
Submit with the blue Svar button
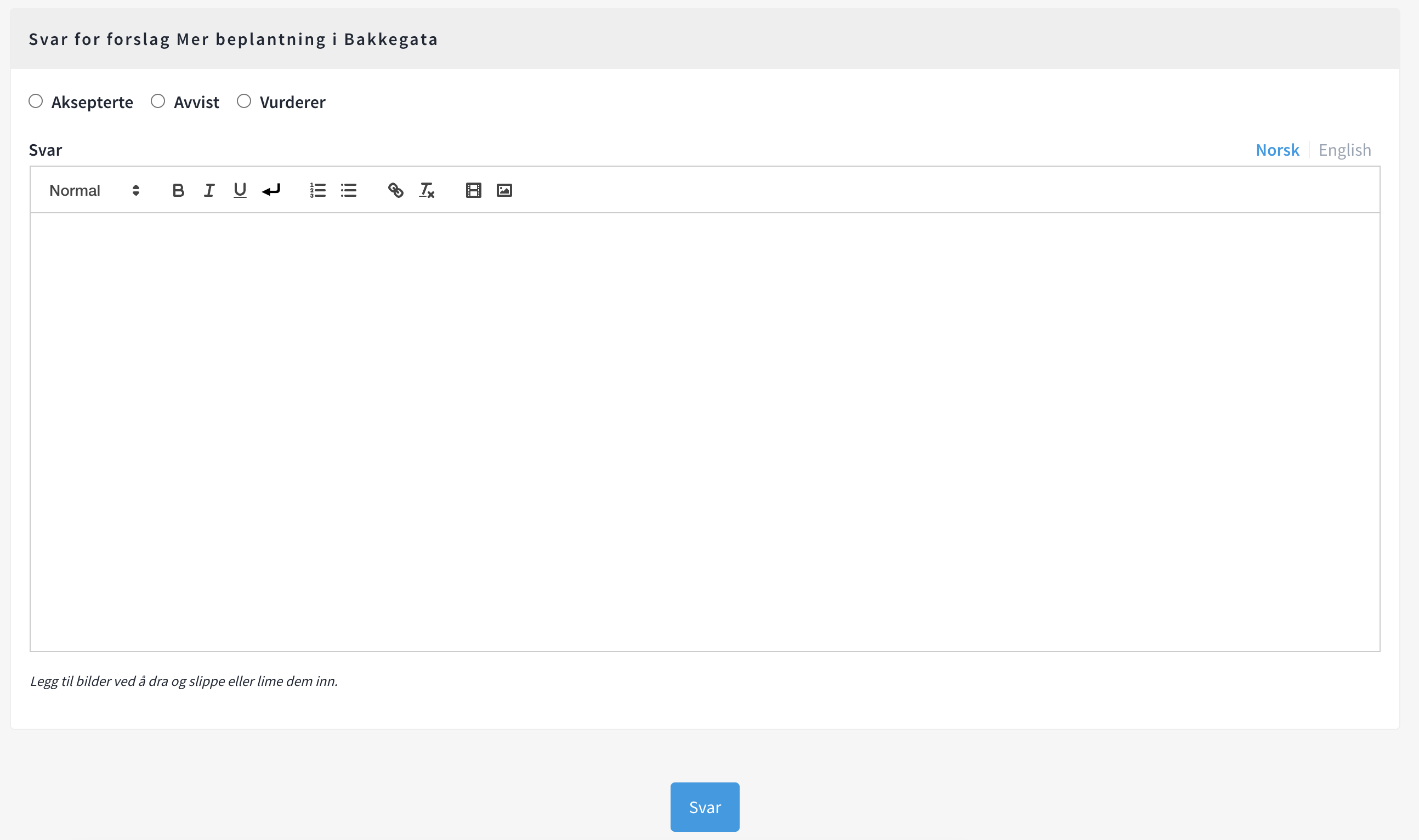coord(705,807)
